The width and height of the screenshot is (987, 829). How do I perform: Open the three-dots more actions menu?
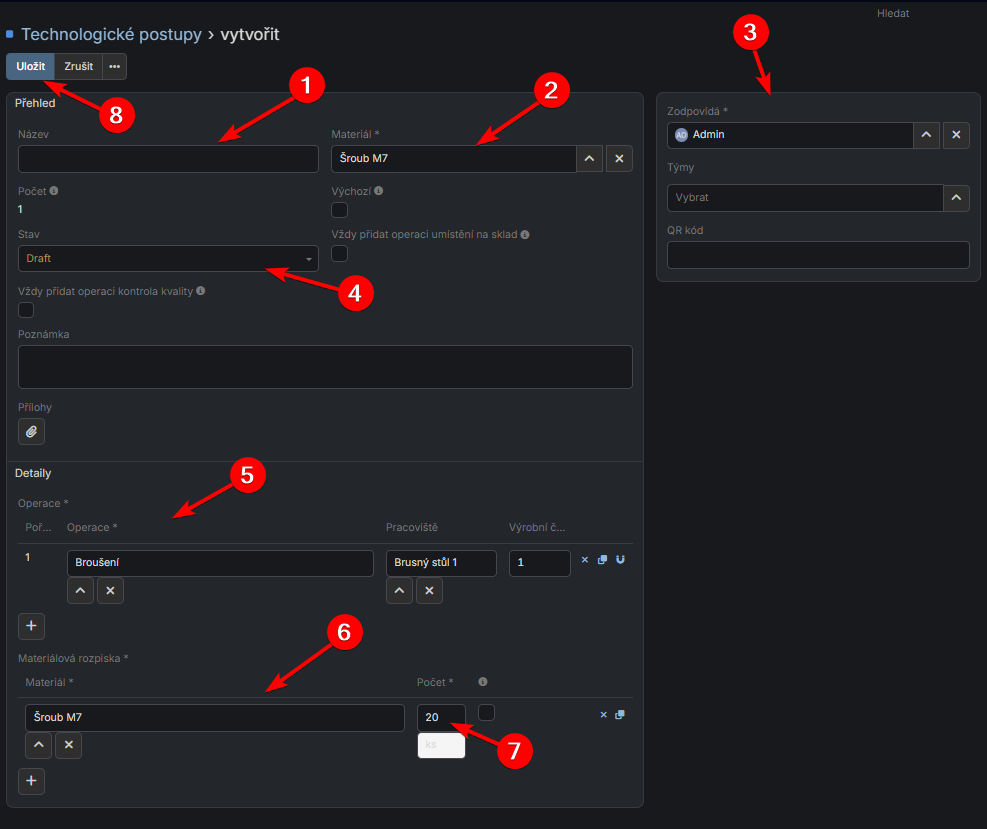coord(114,66)
